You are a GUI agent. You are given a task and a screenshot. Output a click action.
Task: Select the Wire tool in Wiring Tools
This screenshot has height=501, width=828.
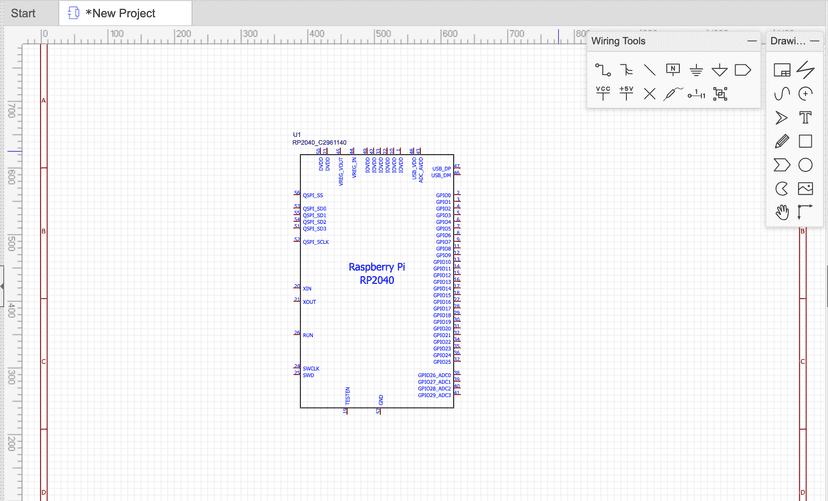pyautogui.click(x=602, y=69)
